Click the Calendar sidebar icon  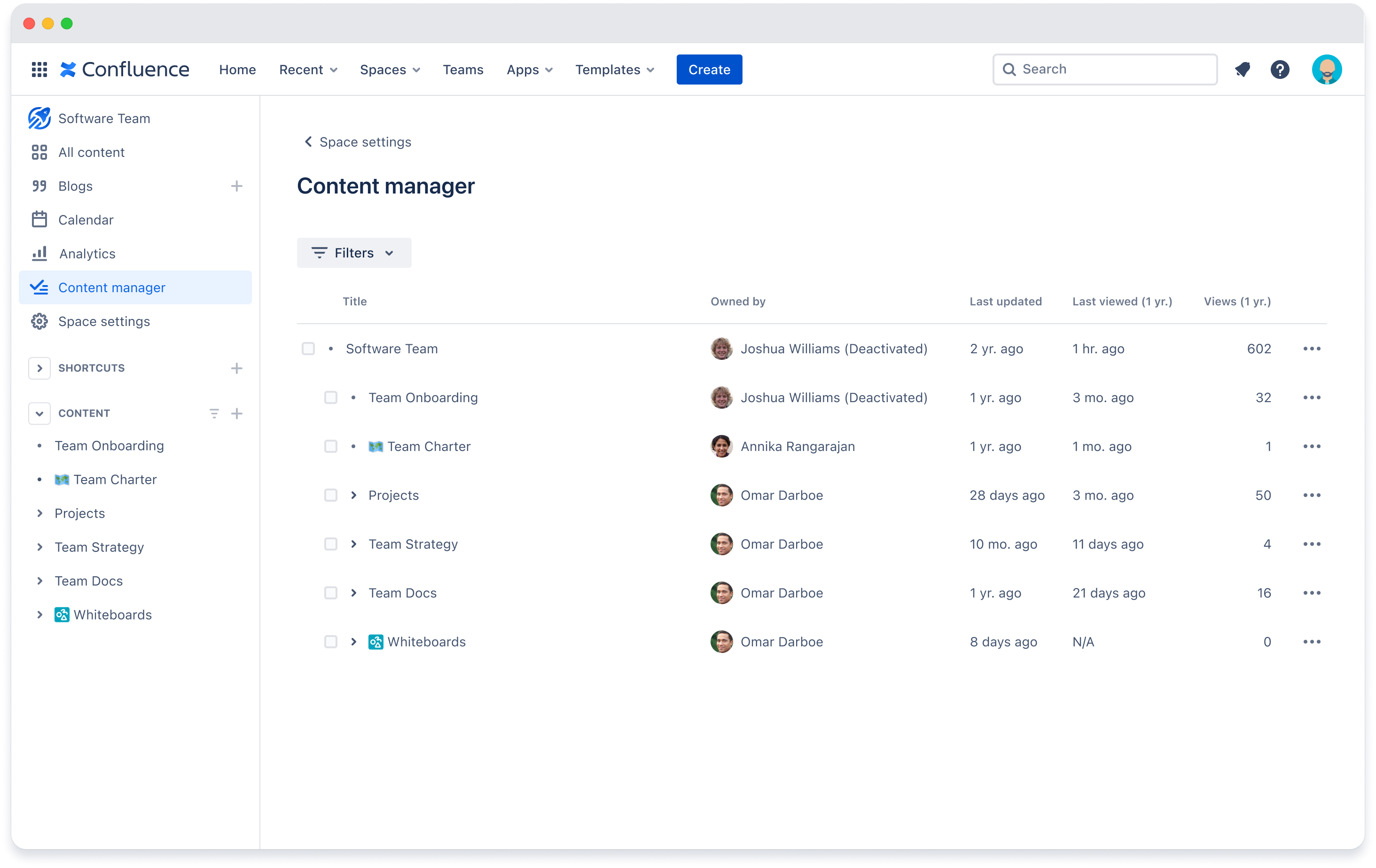tap(38, 219)
